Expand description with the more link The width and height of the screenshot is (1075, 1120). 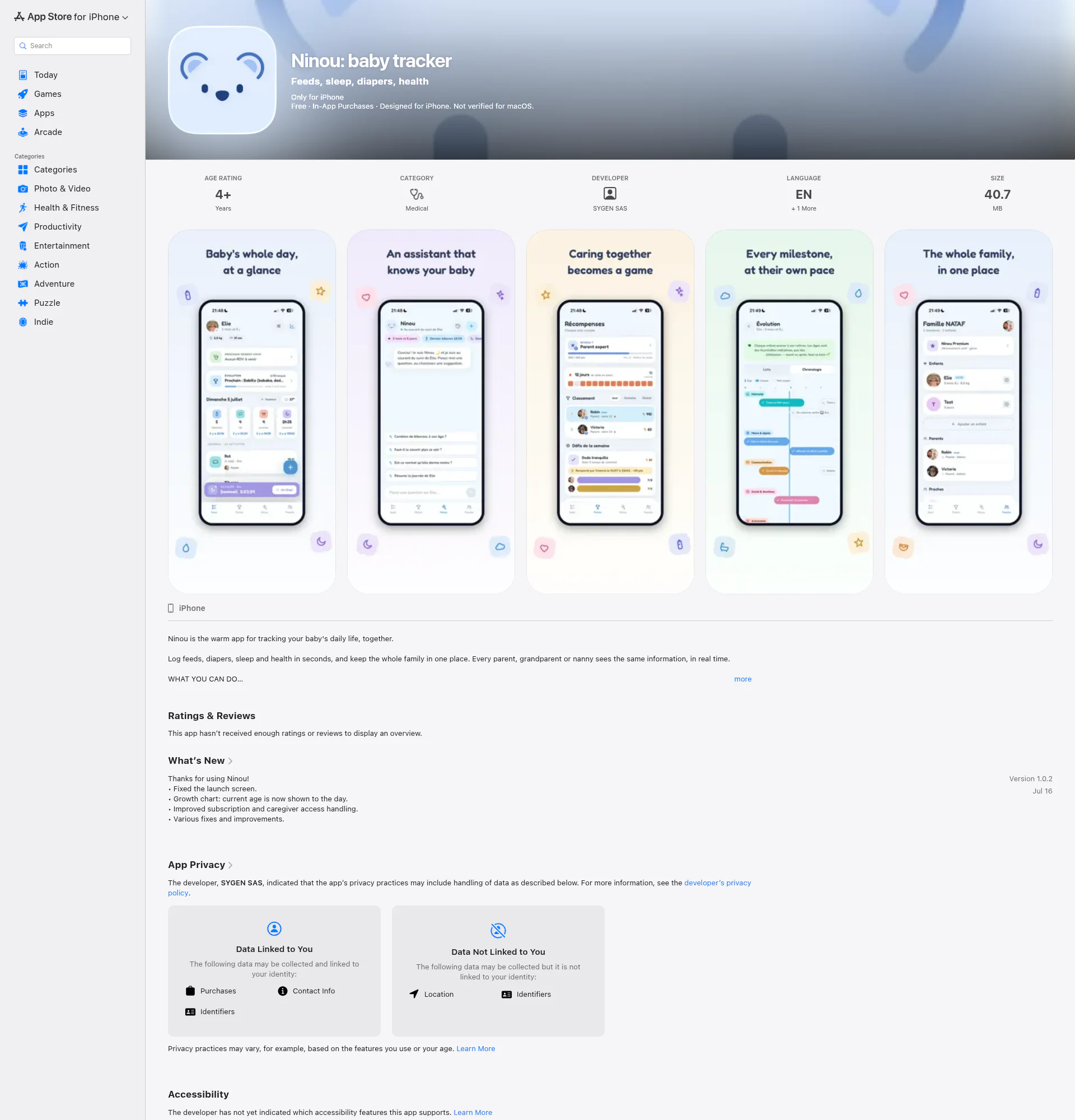742,679
